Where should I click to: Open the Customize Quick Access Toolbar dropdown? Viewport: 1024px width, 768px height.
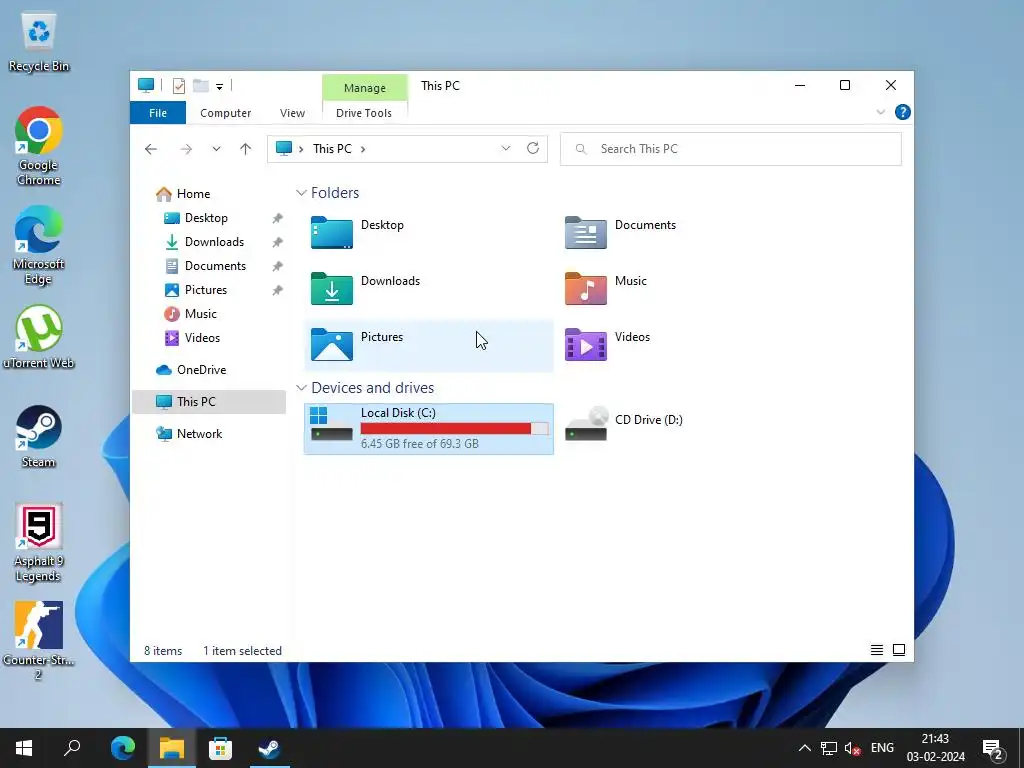coord(219,86)
